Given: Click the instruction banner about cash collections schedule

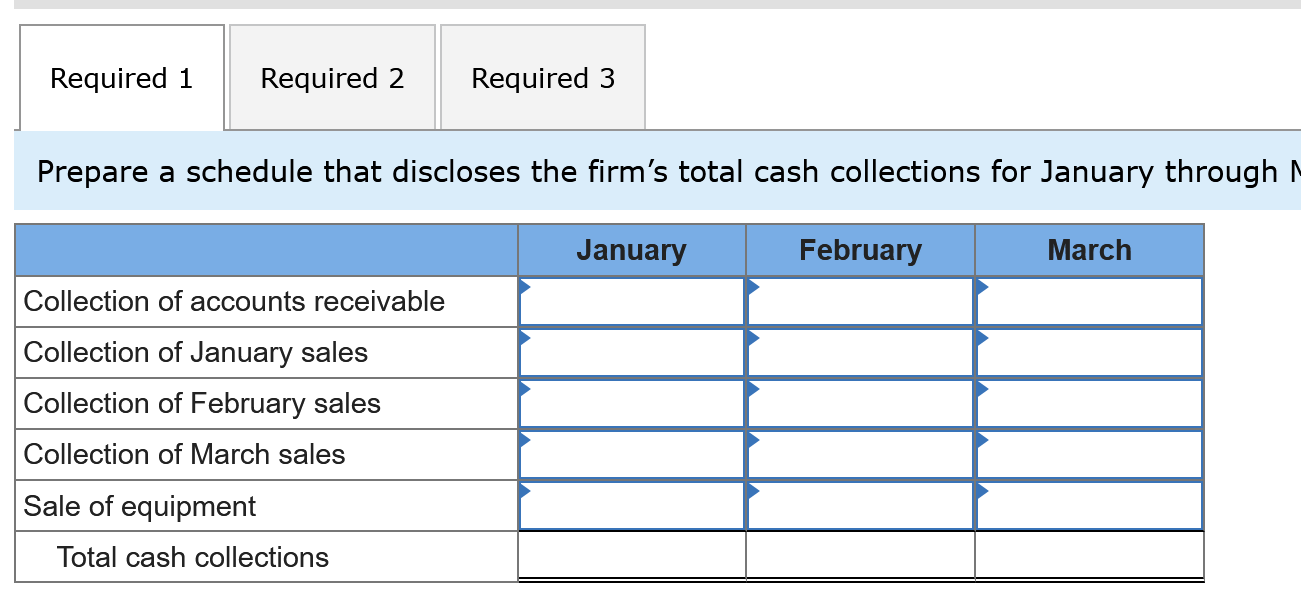Looking at the screenshot, I should 650,172.
